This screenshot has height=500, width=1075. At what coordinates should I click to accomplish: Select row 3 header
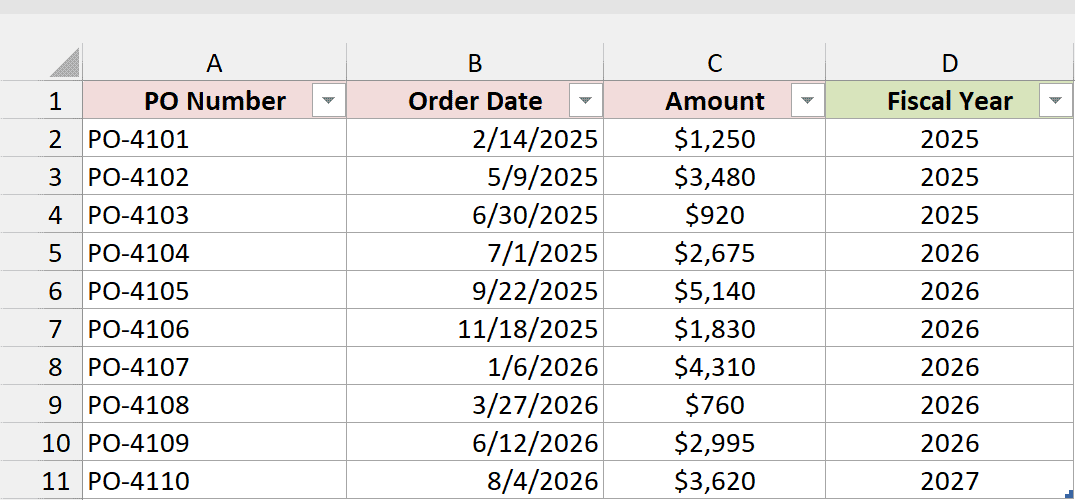(41, 177)
